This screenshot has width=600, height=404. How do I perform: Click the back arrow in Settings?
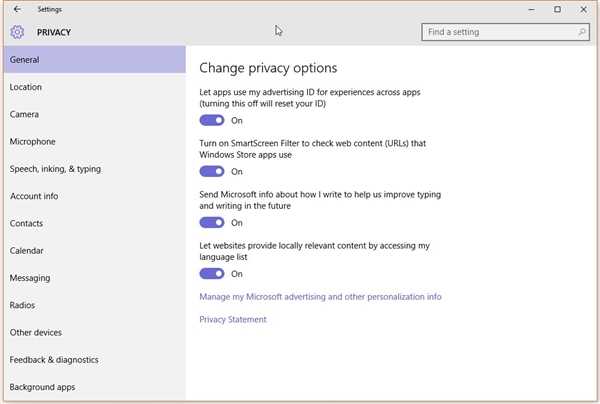pyautogui.click(x=17, y=9)
